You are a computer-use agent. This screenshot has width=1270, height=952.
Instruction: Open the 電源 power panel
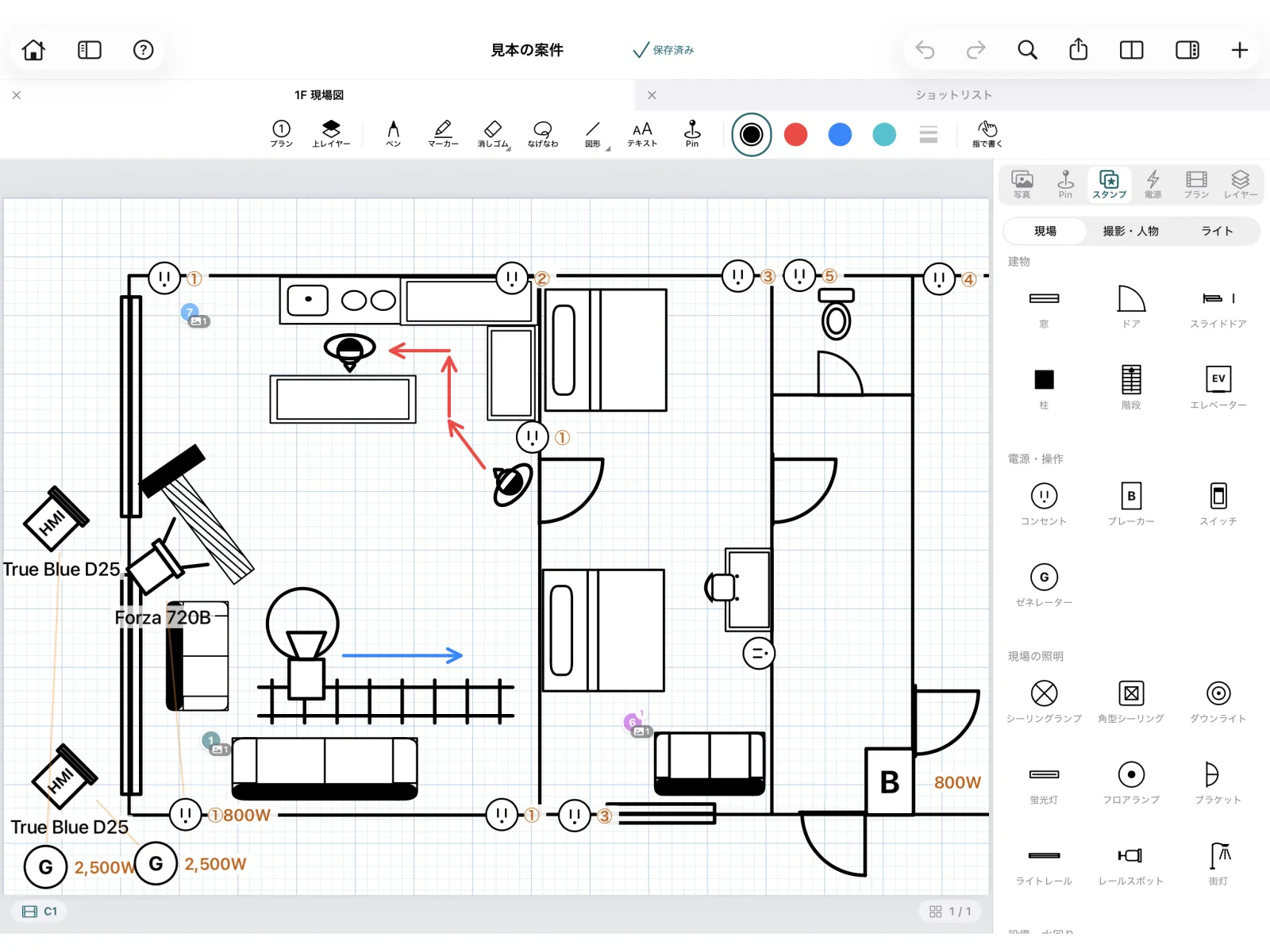pos(1153,184)
